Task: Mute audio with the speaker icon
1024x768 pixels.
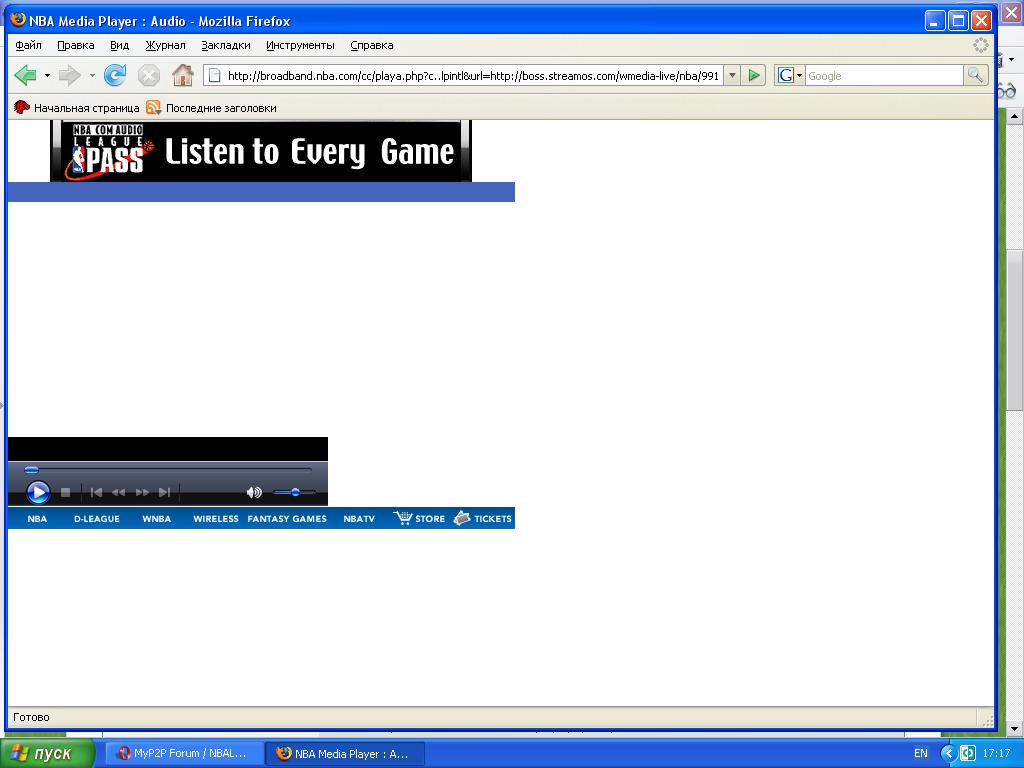Action: coord(254,492)
